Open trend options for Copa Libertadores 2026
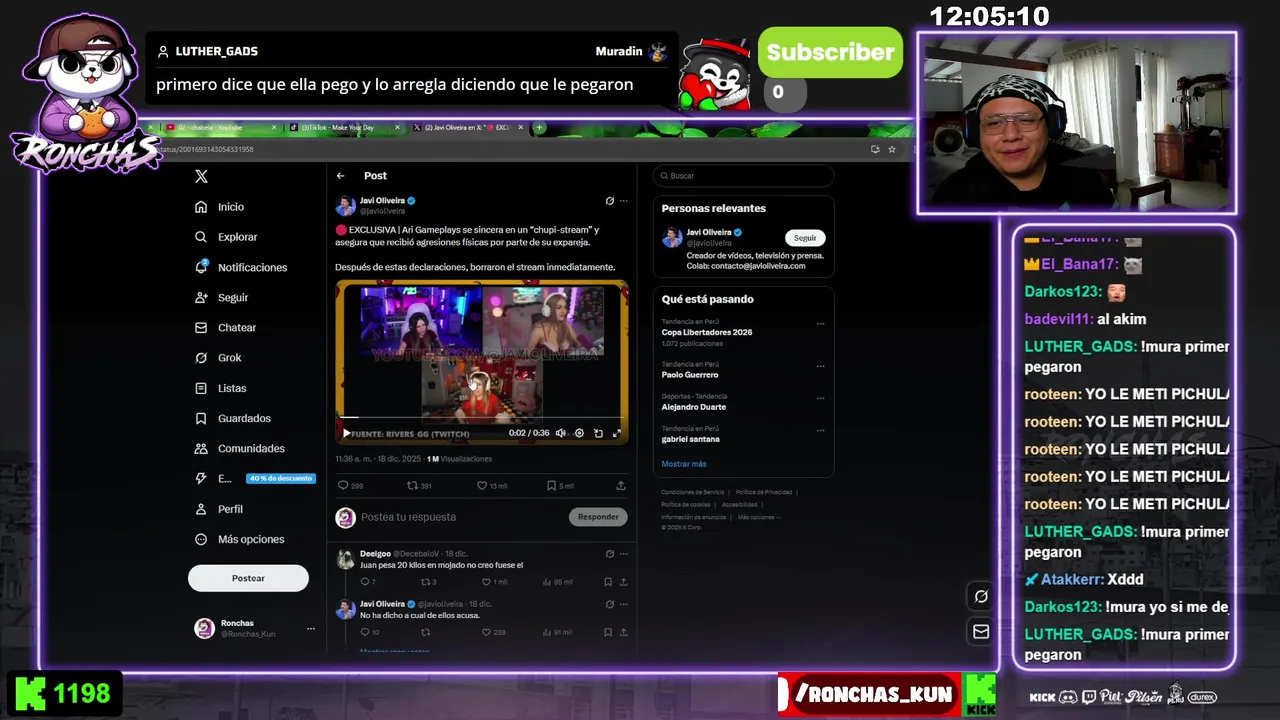1280x720 pixels. point(820,323)
